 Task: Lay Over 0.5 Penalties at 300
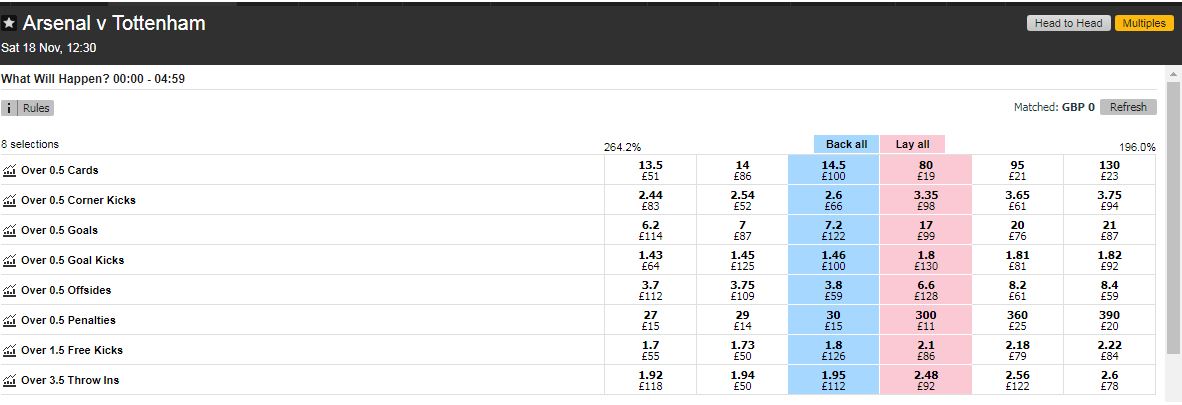click(926, 320)
